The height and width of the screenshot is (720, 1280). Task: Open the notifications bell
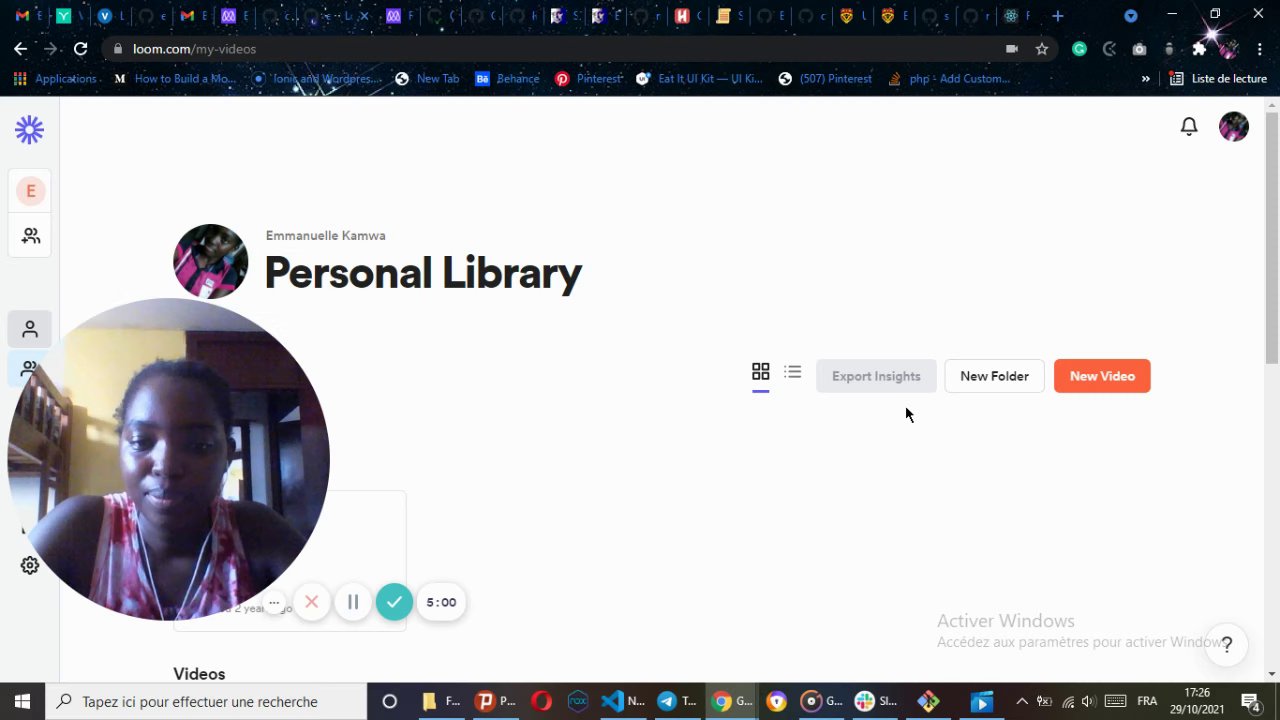click(x=1189, y=126)
